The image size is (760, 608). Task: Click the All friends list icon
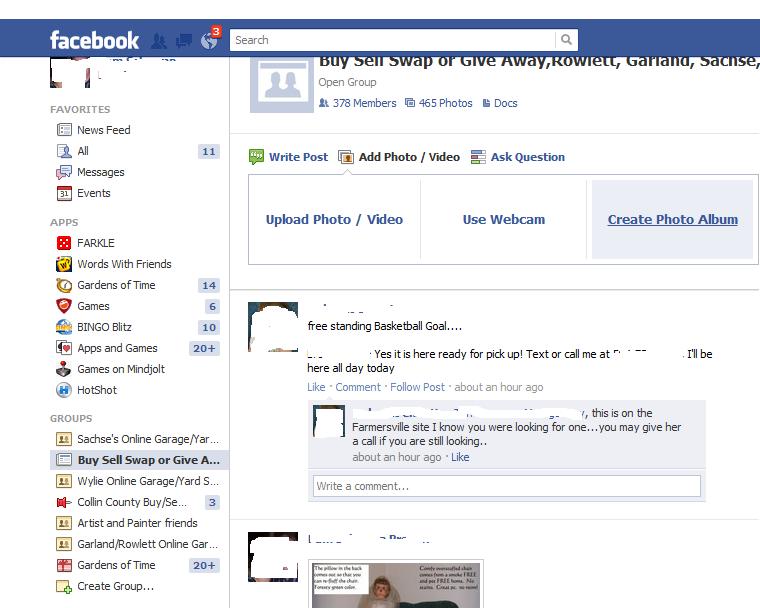pos(64,151)
